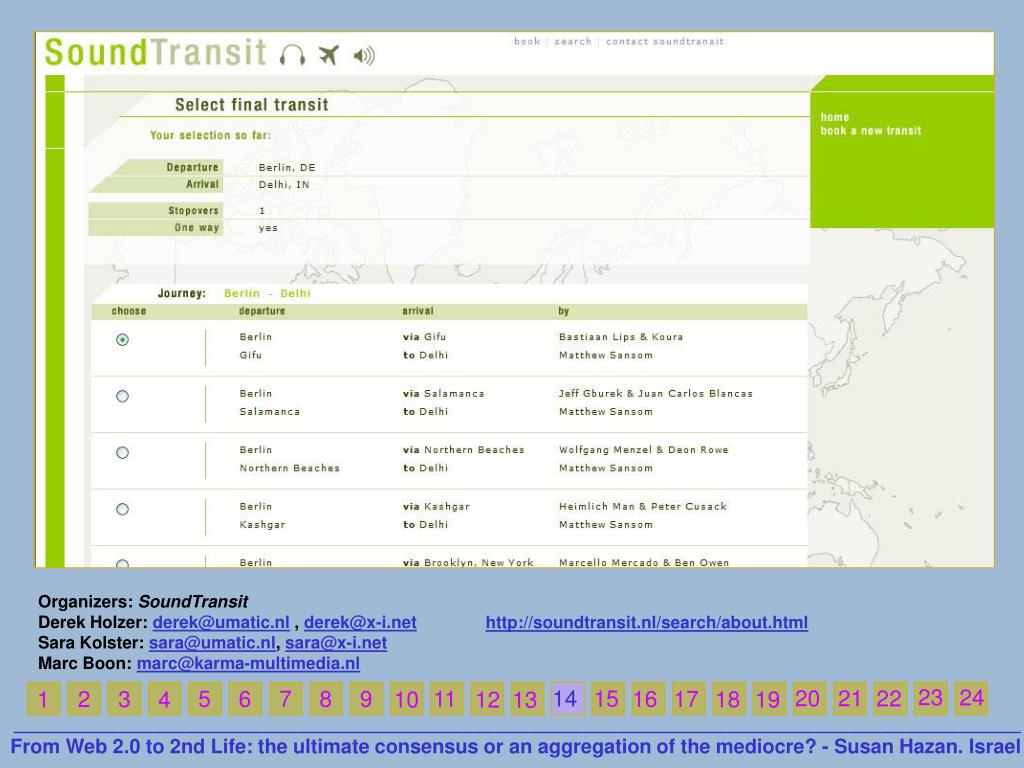Select the via Gifu transit radio button

(122, 340)
